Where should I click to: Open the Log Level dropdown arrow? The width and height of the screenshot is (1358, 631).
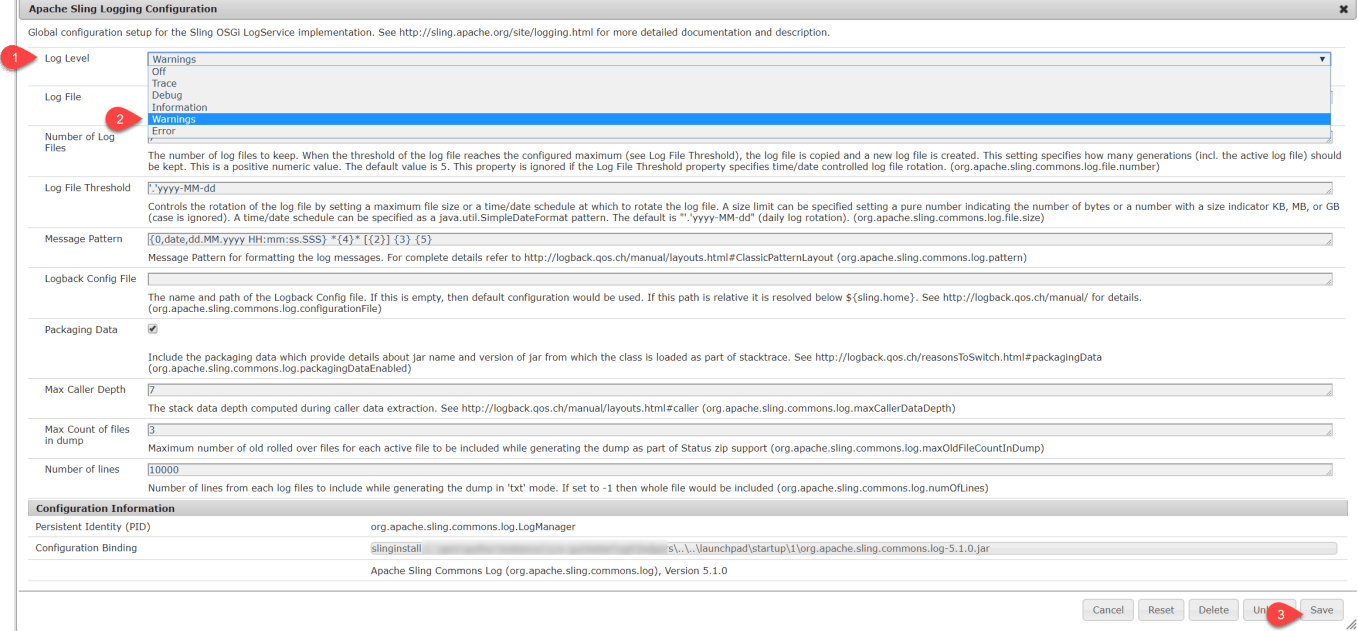coord(1322,59)
